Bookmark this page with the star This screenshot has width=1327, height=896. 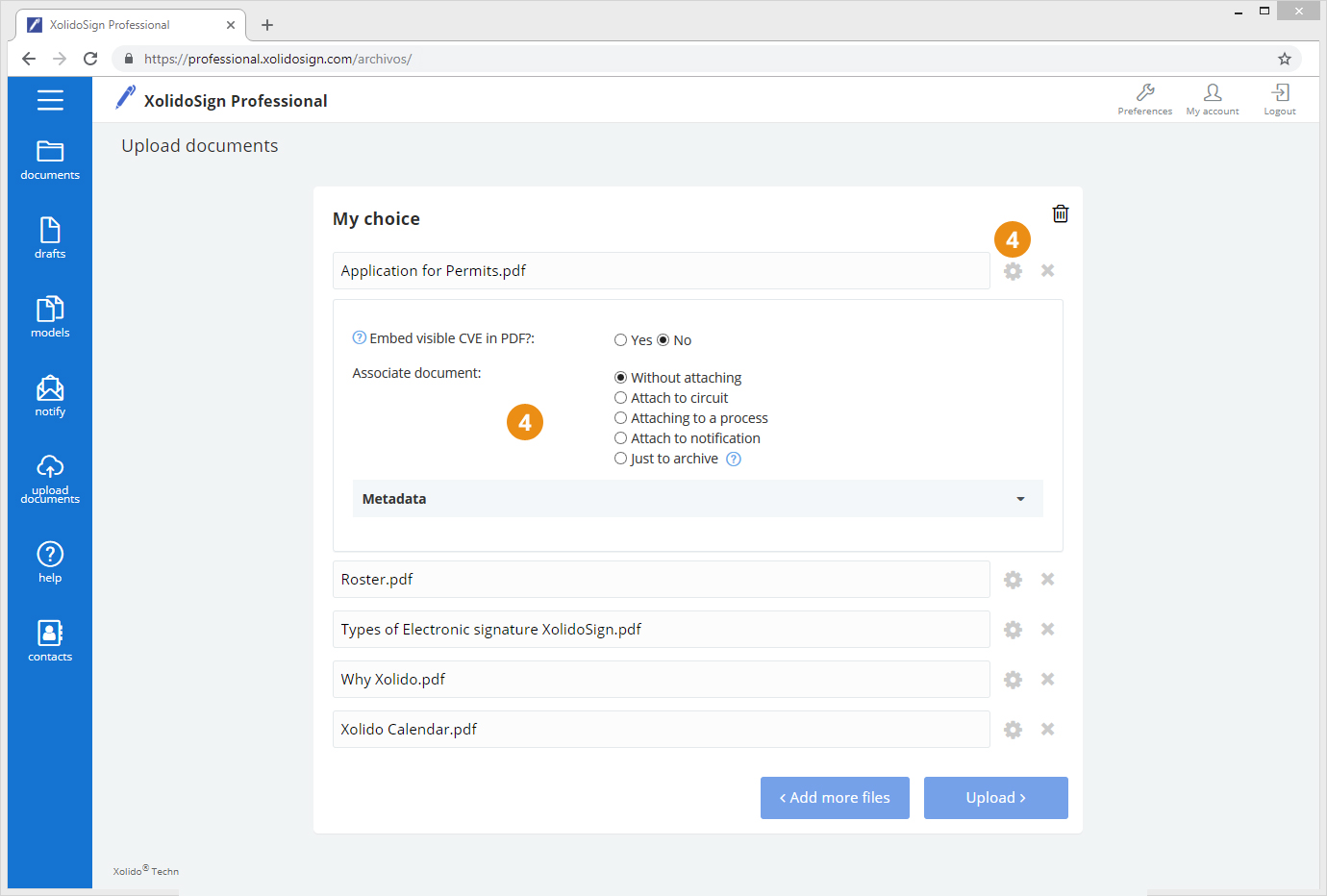pyautogui.click(x=1285, y=59)
